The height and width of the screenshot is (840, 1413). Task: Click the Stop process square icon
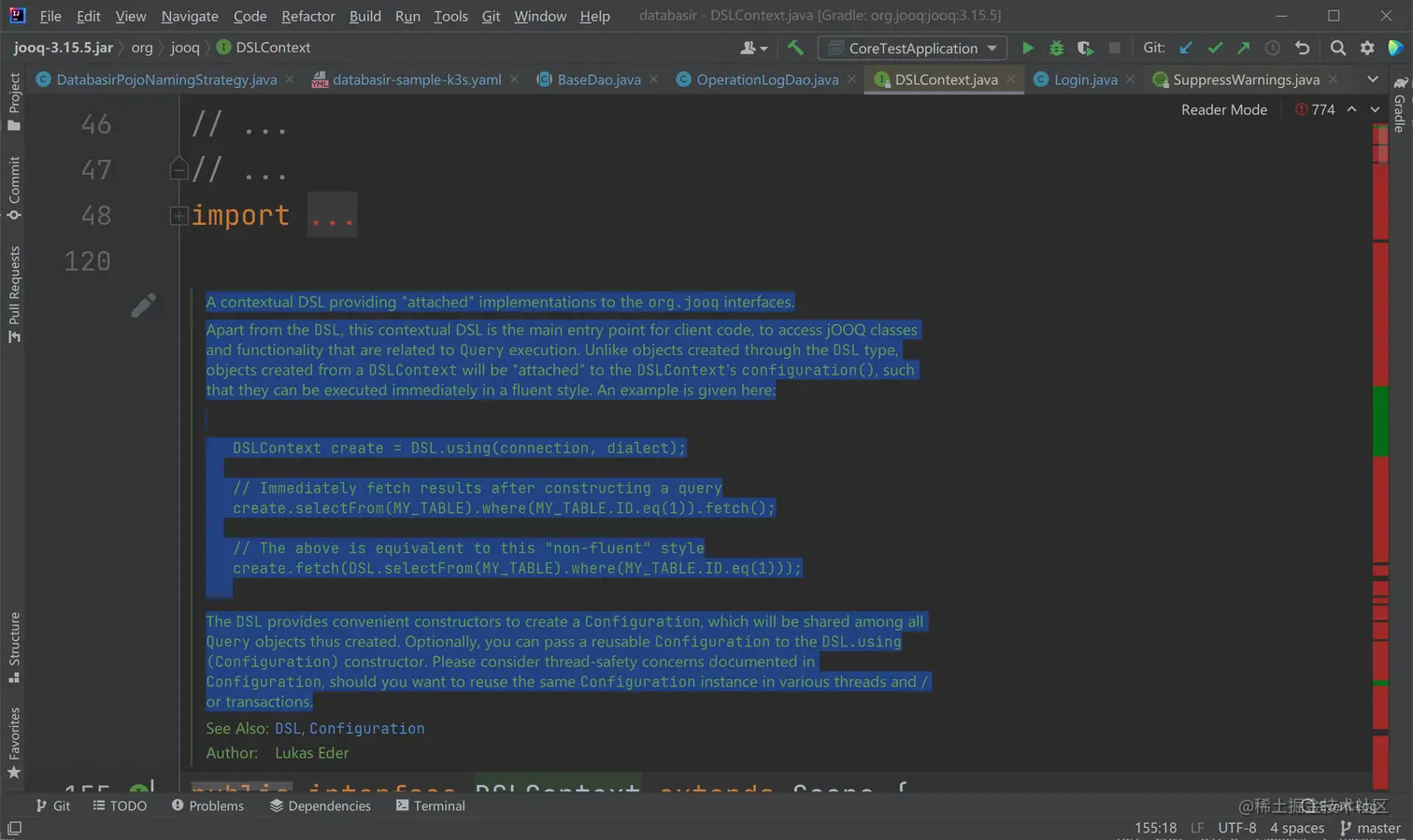coord(1114,48)
